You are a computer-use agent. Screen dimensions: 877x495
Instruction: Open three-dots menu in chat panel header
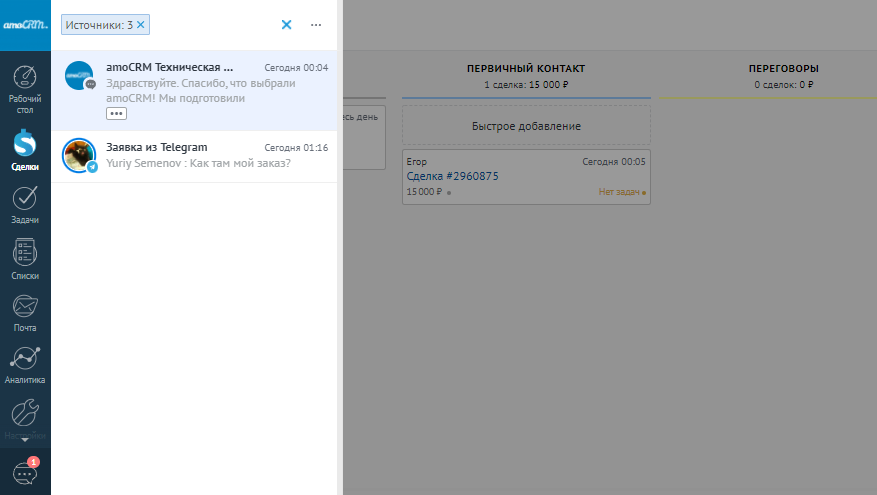coord(316,24)
